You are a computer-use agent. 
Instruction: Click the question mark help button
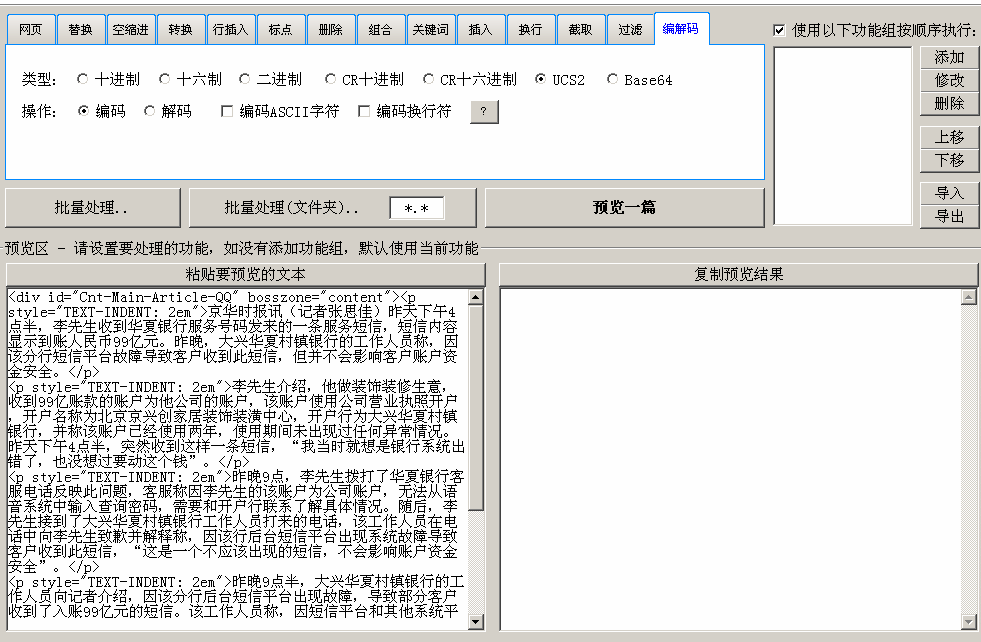(x=484, y=112)
